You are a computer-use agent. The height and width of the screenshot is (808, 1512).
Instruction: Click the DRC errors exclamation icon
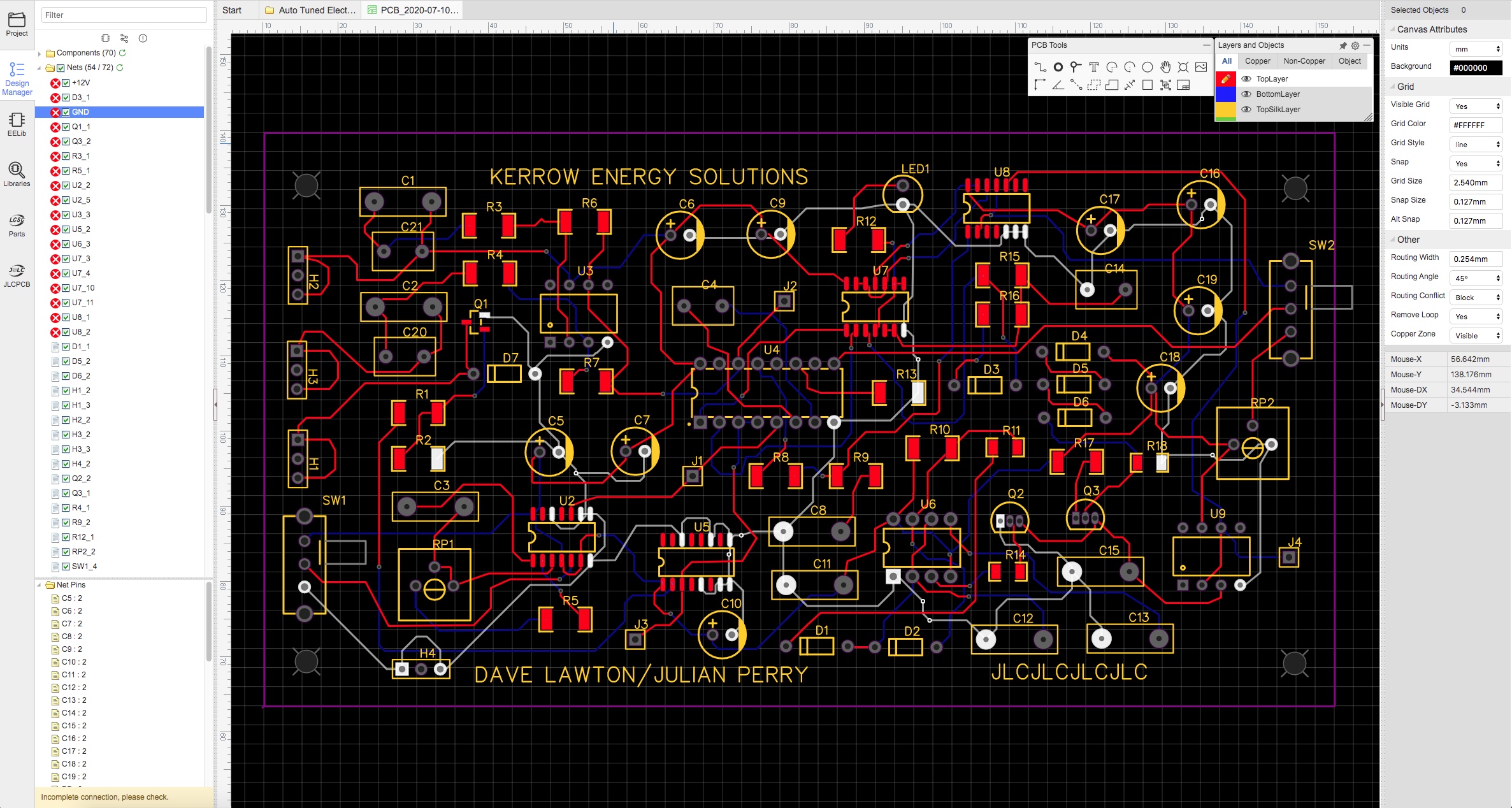[x=143, y=38]
